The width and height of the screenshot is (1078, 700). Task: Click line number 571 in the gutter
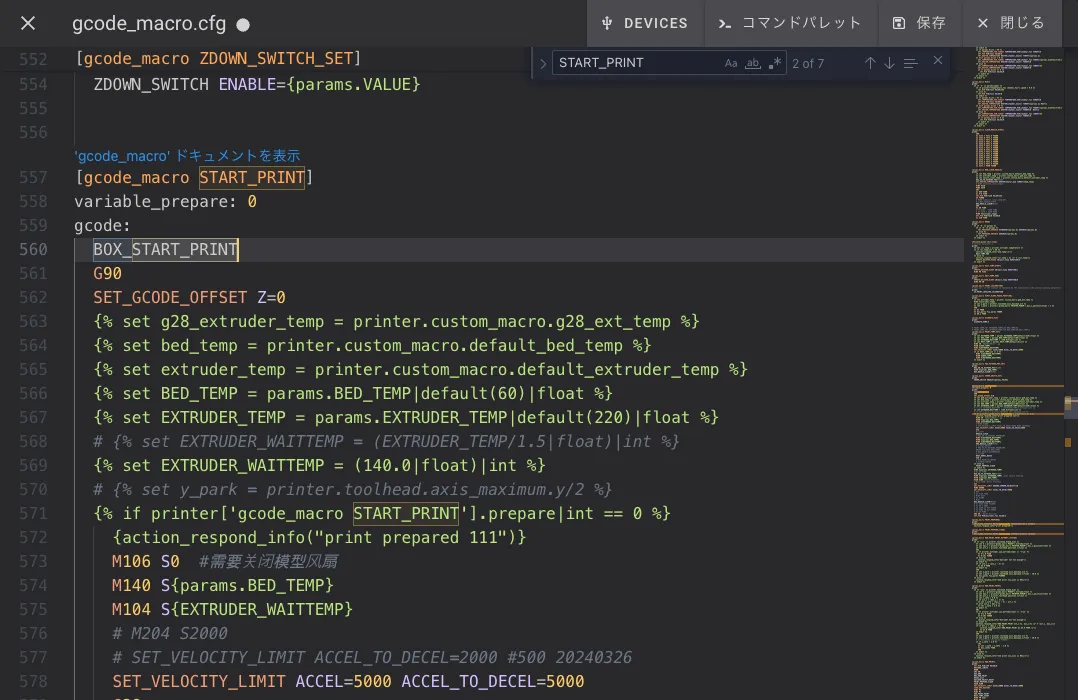tap(34, 513)
